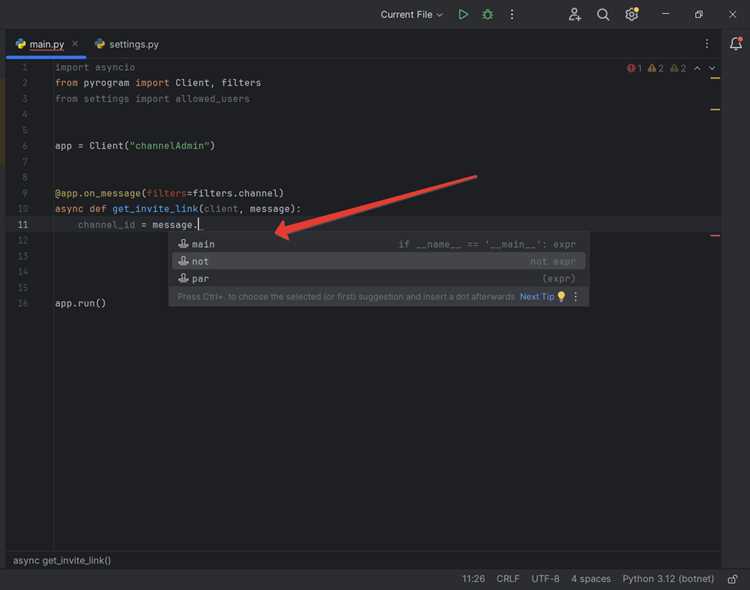Click the top yellow warning stripe mark
This screenshot has width=750, height=590.
pyautogui.click(x=715, y=78)
